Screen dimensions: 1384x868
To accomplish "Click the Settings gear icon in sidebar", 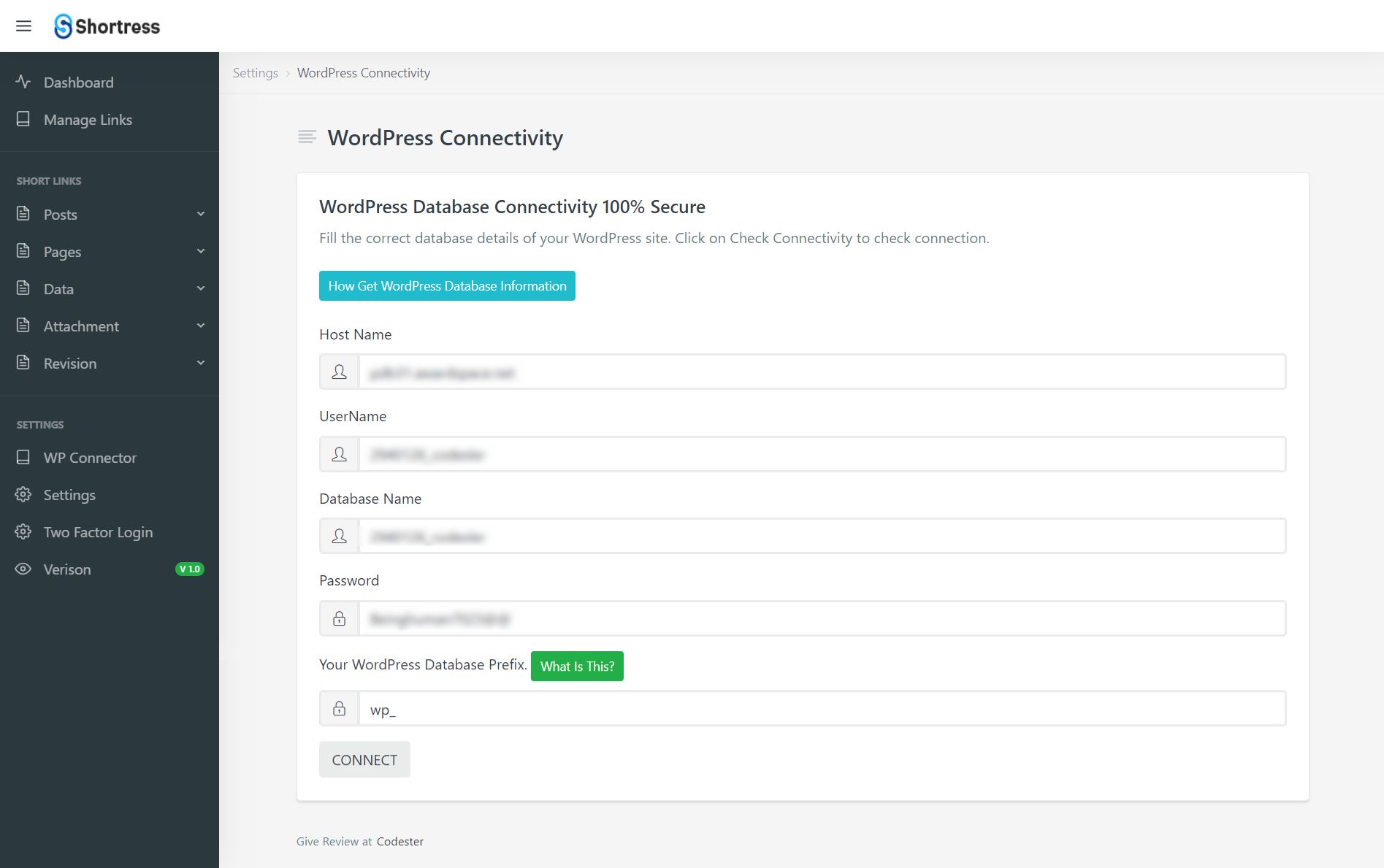I will click(x=23, y=495).
